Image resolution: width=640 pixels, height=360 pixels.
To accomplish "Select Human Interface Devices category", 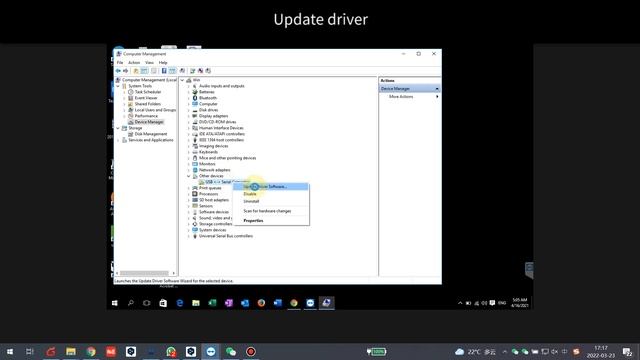I will (221, 128).
